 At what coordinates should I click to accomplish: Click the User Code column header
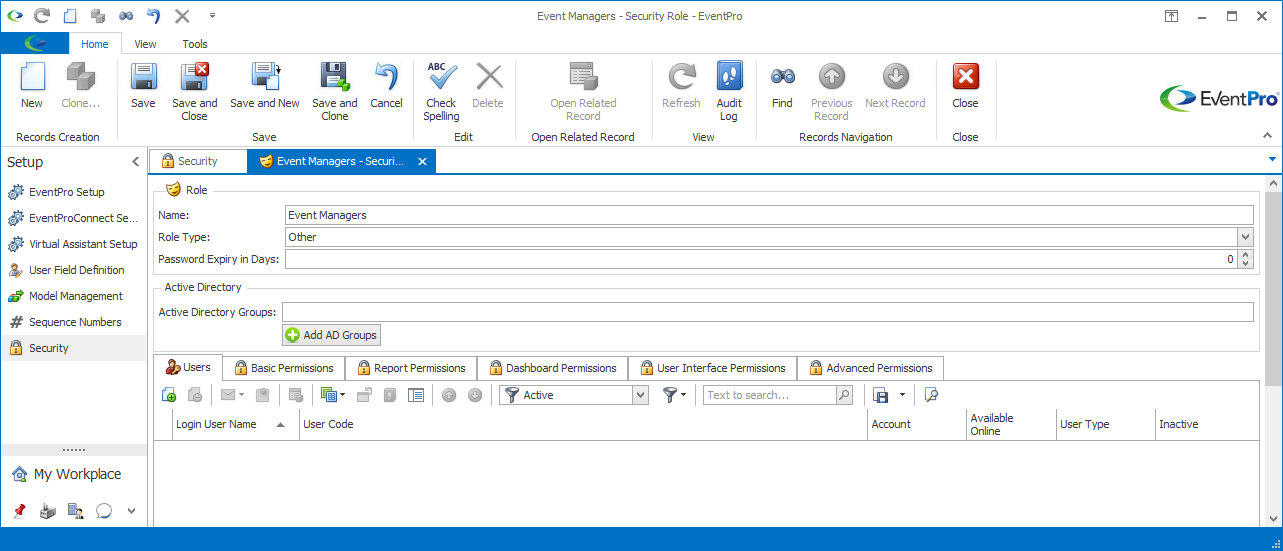(x=583, y=424)
